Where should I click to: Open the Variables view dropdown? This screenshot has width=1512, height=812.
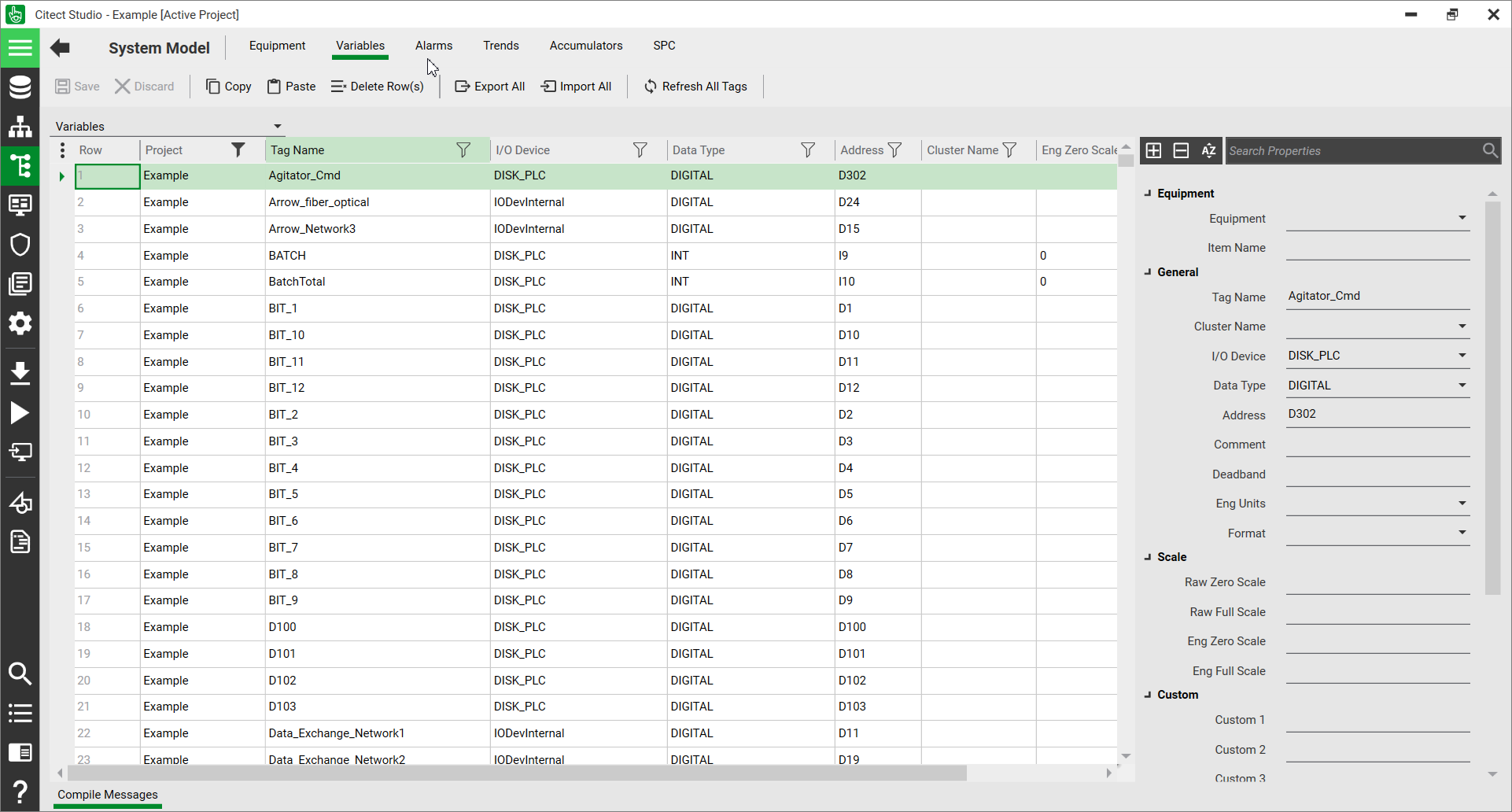(278, 127)
